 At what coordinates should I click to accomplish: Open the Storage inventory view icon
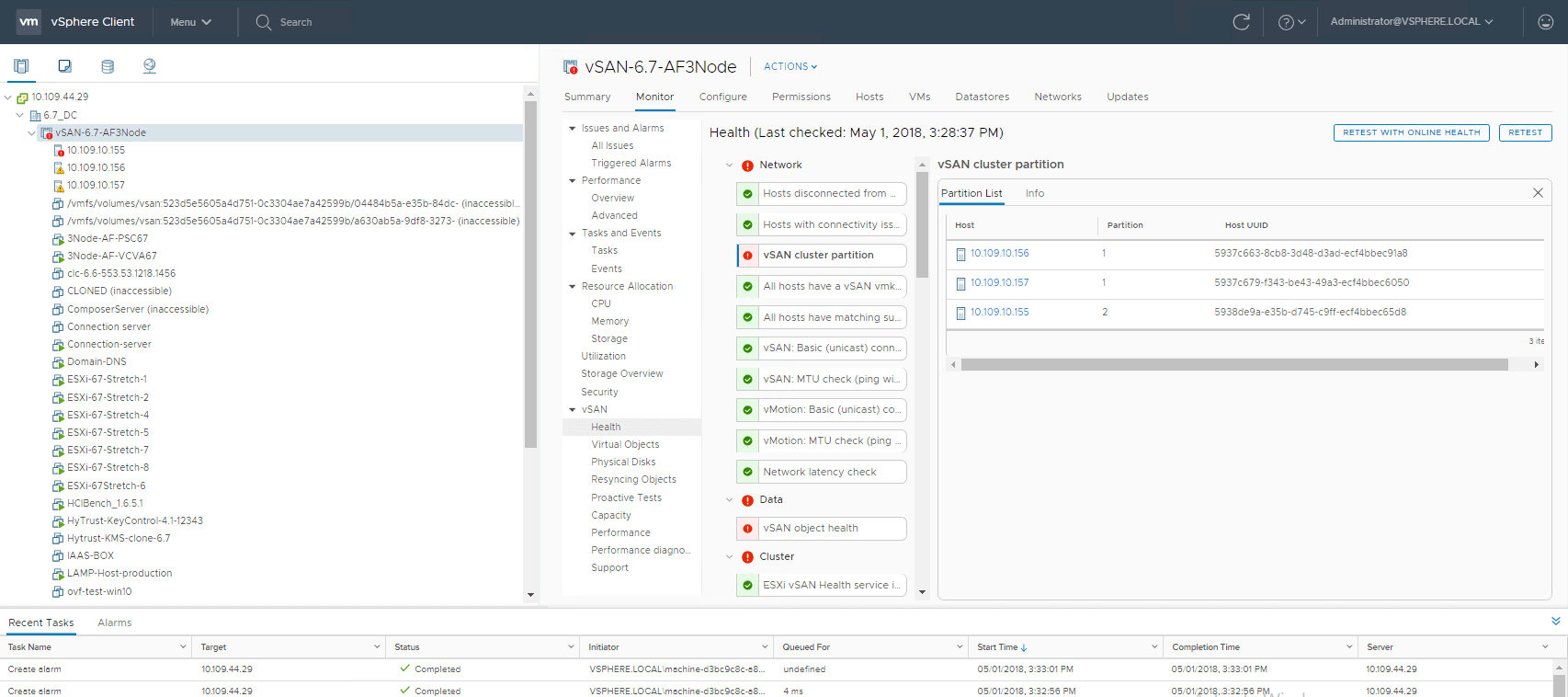point(108,66)
